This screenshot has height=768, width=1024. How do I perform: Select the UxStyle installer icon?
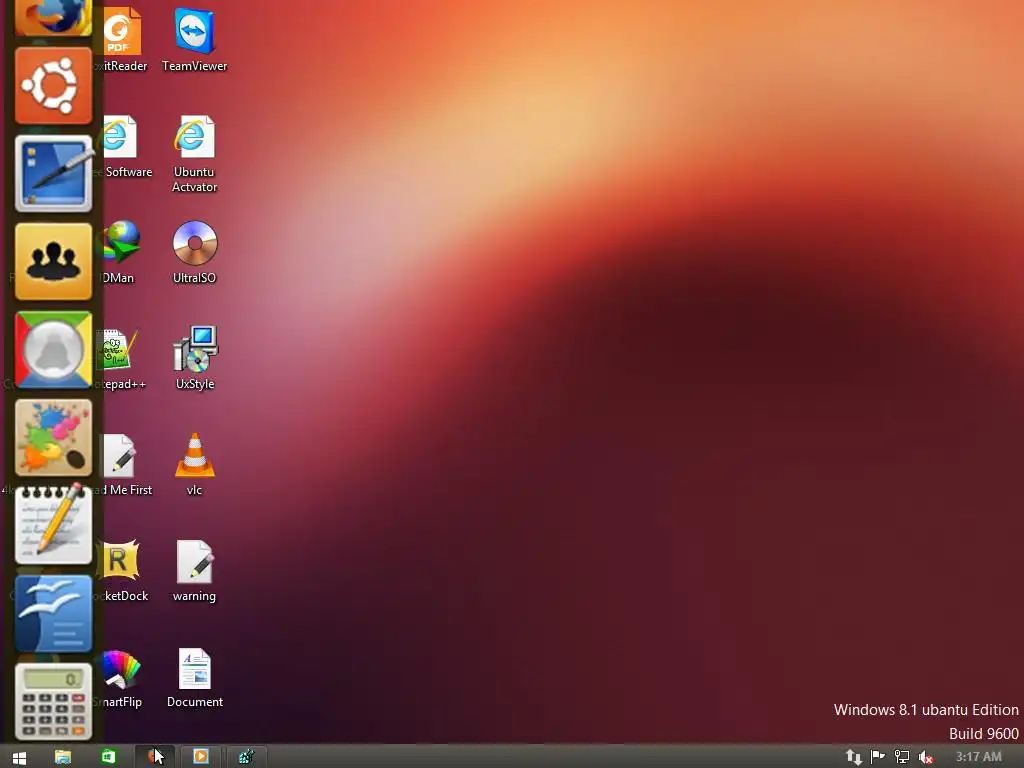195,359
